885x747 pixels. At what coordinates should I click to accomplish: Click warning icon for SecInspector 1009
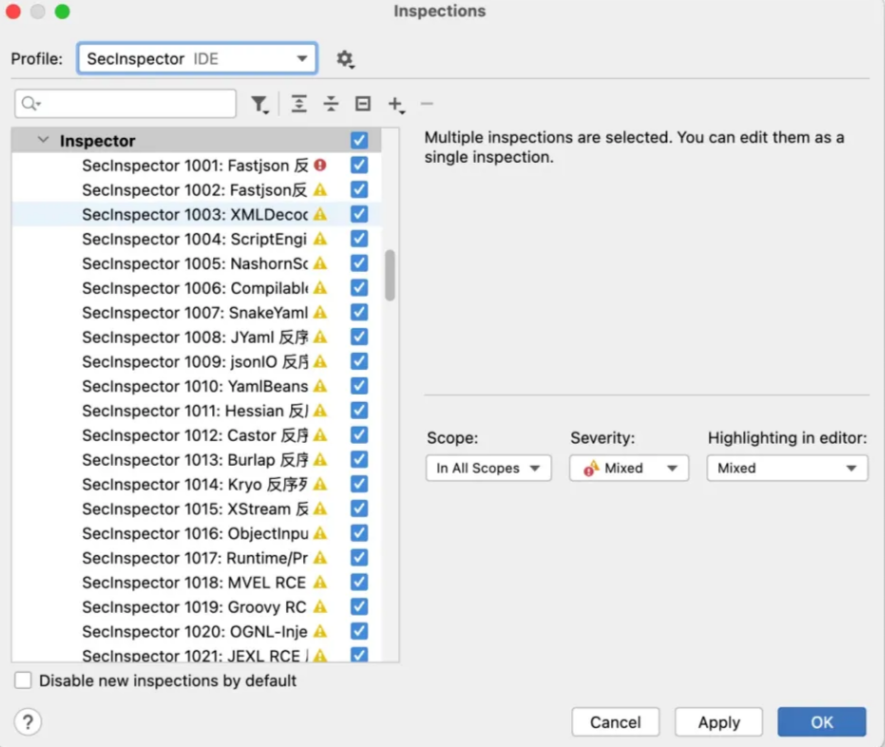(x=320, y=361)
